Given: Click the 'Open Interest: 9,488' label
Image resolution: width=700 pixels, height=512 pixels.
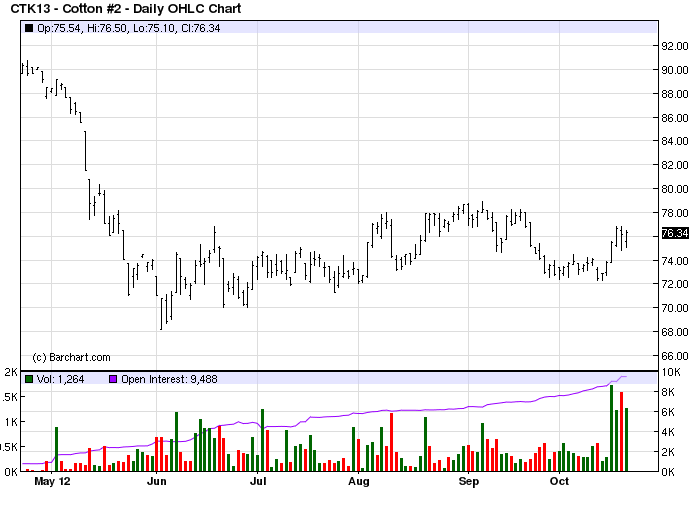Looking at the screenshot, I should pos(169,379).
